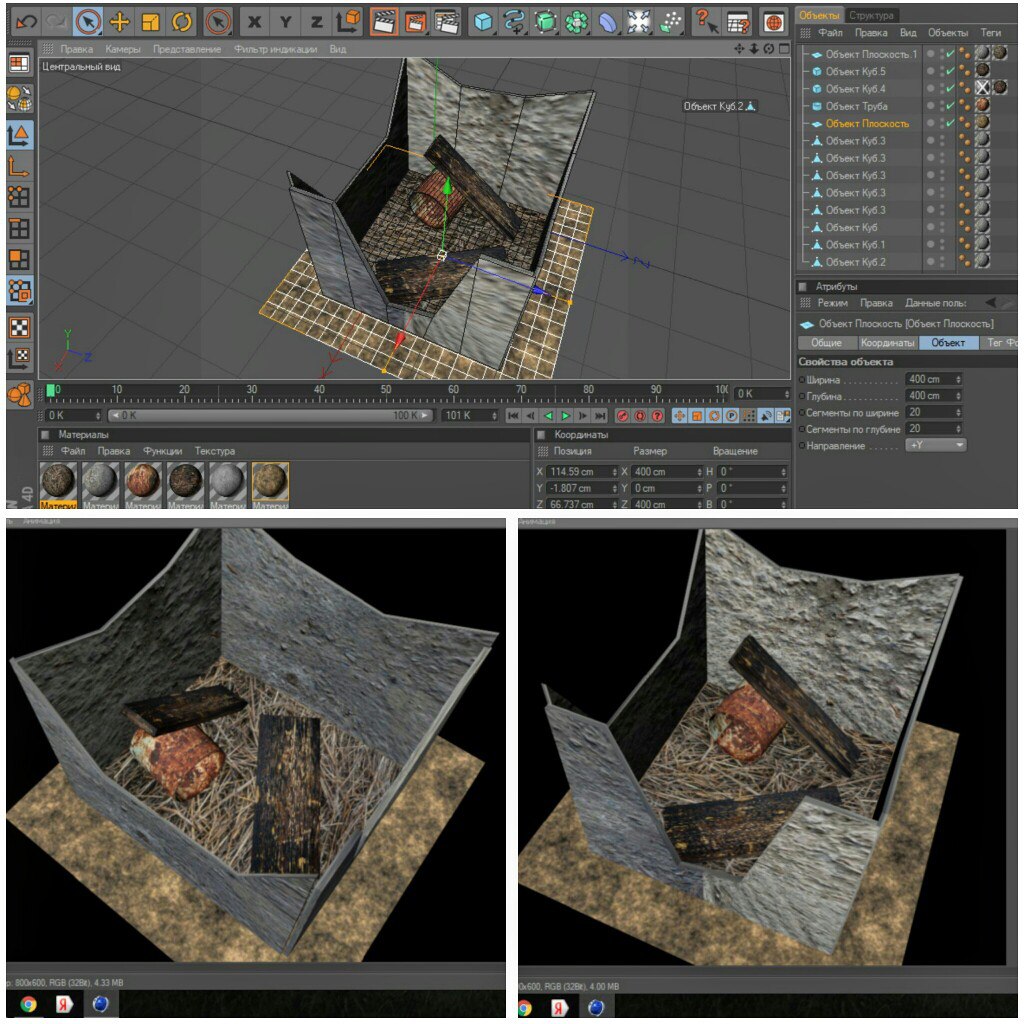1024x1024 pixels.
Task: Toggle autokeying red circle button
Action: (640, 415)
